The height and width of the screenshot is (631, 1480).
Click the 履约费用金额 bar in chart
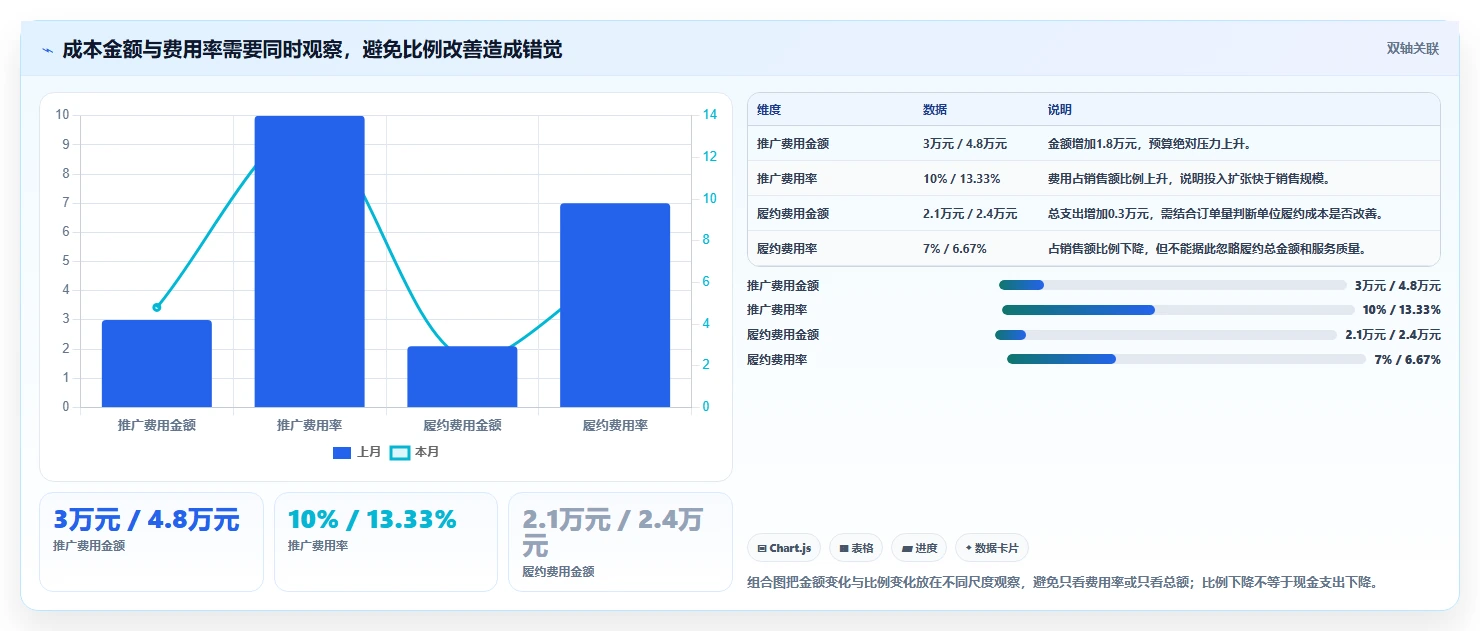462,377
